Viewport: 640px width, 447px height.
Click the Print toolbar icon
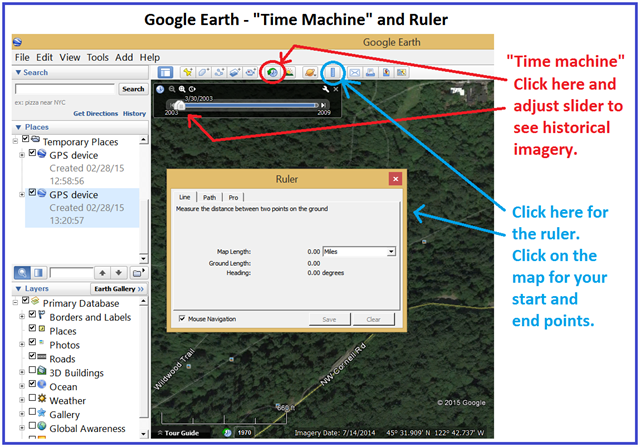[371, 73]
